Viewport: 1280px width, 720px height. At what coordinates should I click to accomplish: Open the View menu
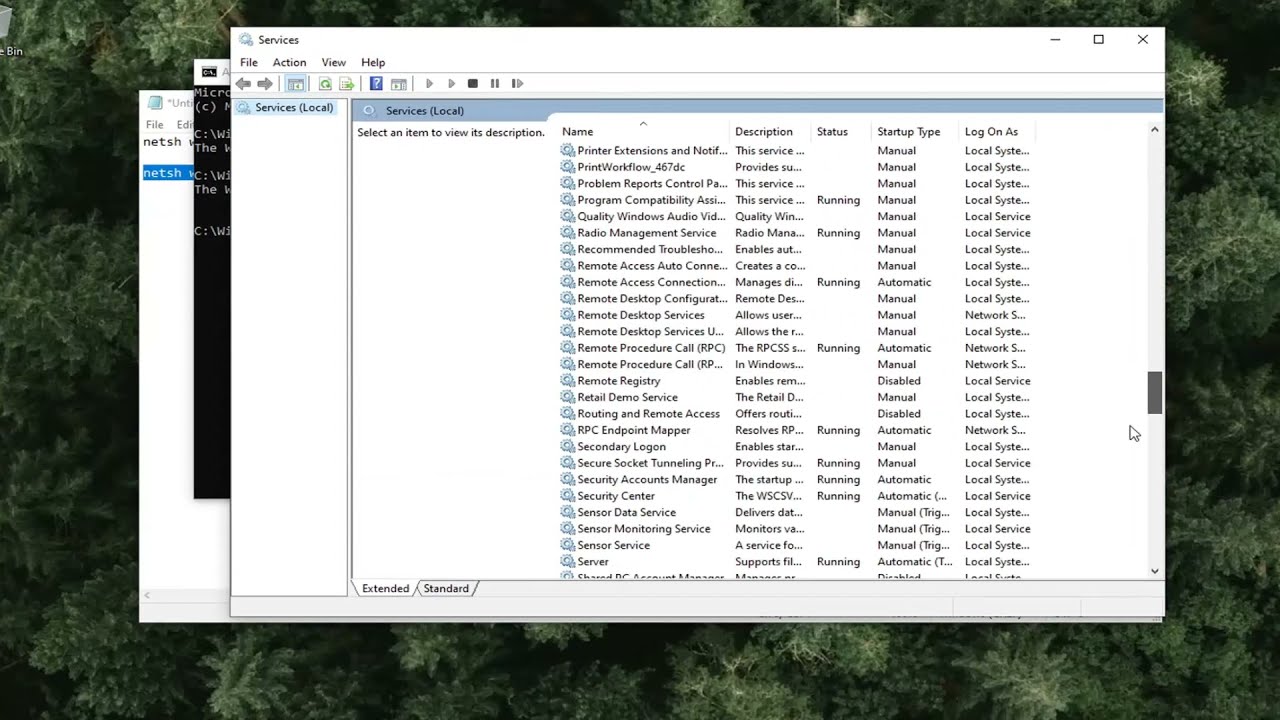333,62
